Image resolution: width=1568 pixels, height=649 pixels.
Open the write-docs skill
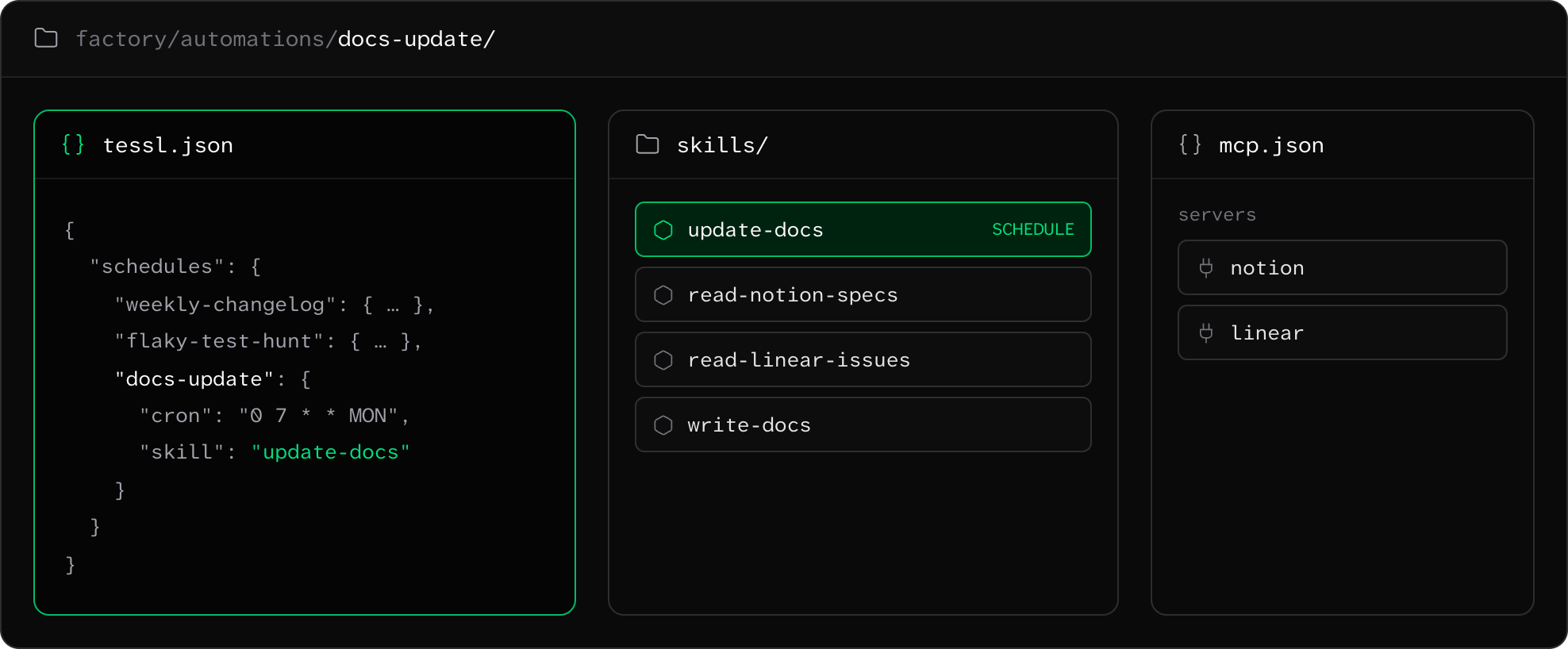[x=863, y=424]
